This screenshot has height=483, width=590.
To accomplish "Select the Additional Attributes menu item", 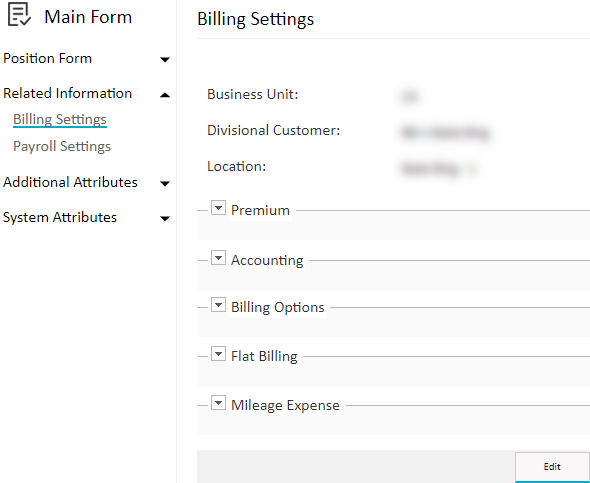I will [x=70, y=182].
